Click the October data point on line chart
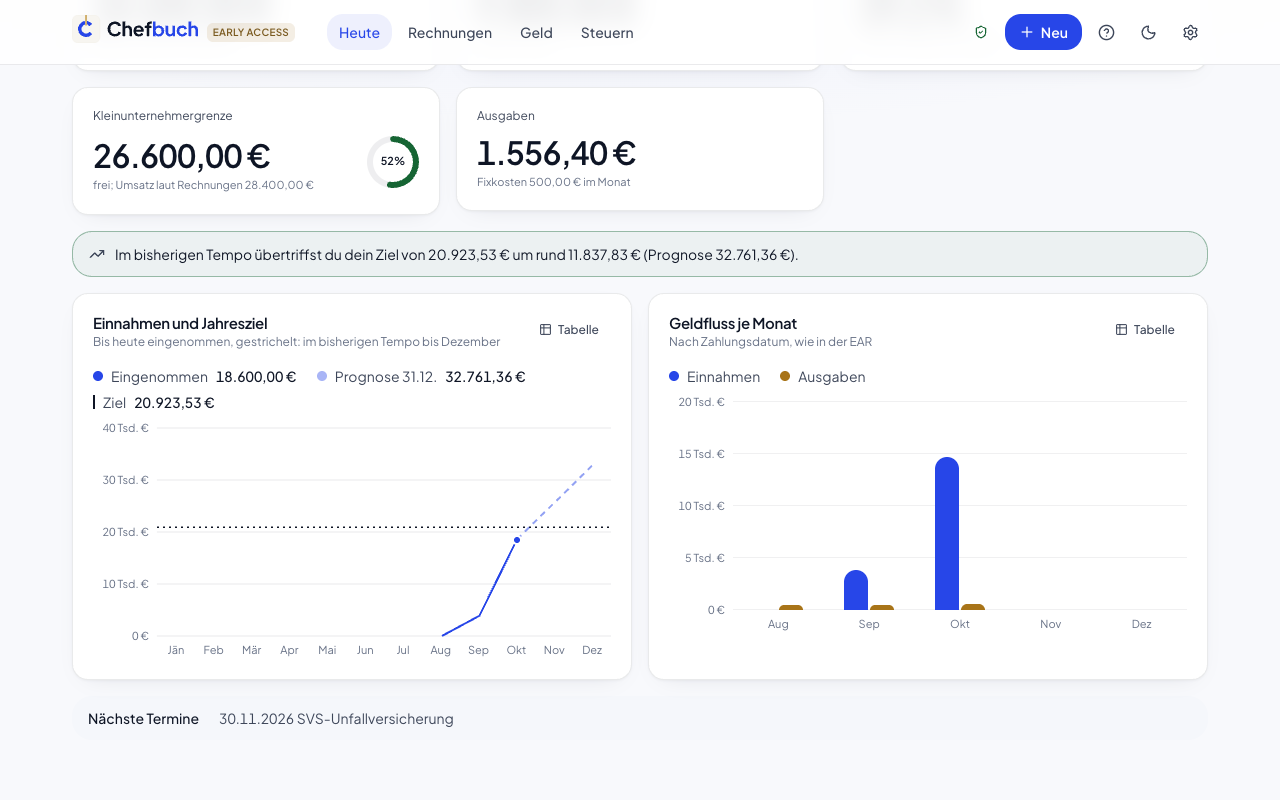Viewport: 1280px width, 800px height. click(517, 540)
